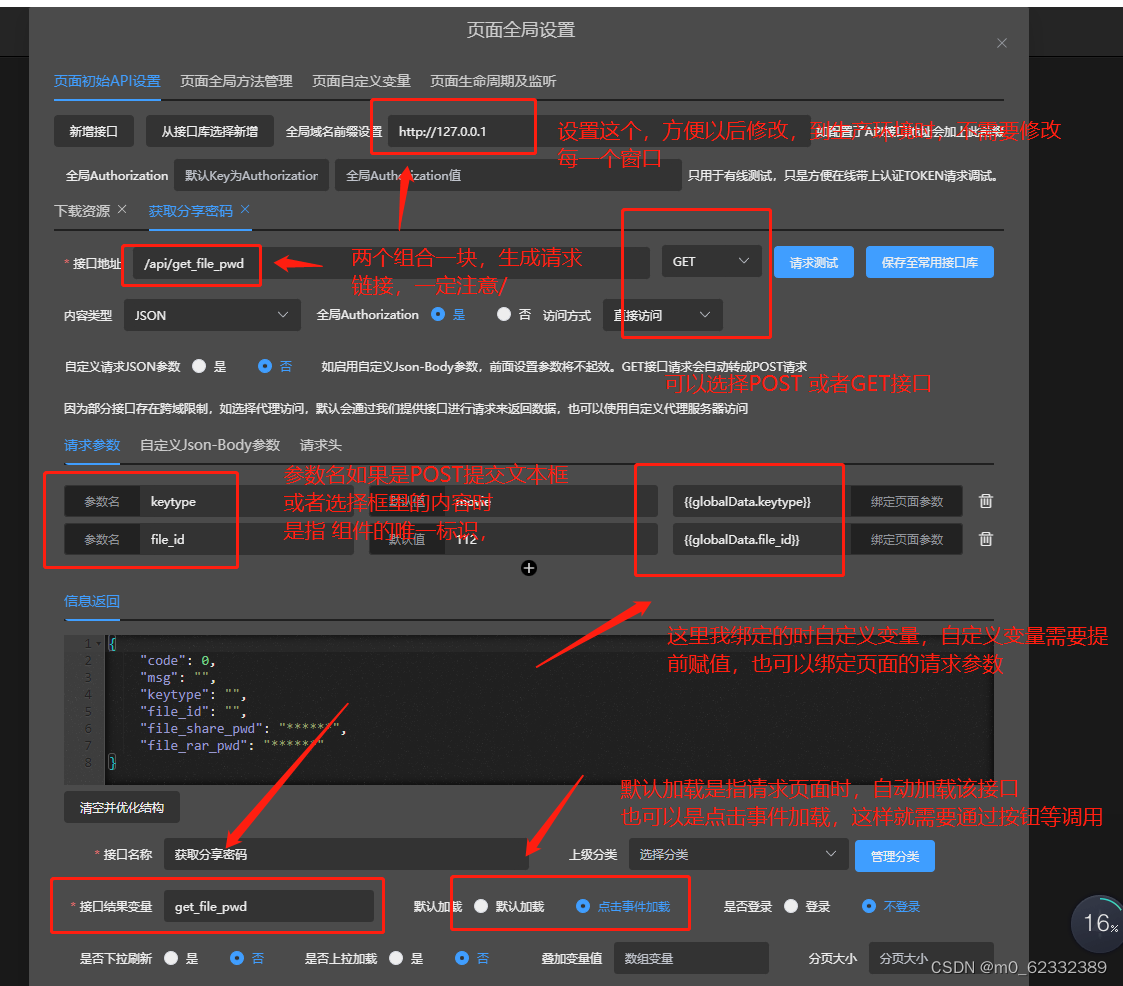Select 登录 for 是否登录
The width and height of the screenshot is (1123, 986).
click(x=791, y=907)
